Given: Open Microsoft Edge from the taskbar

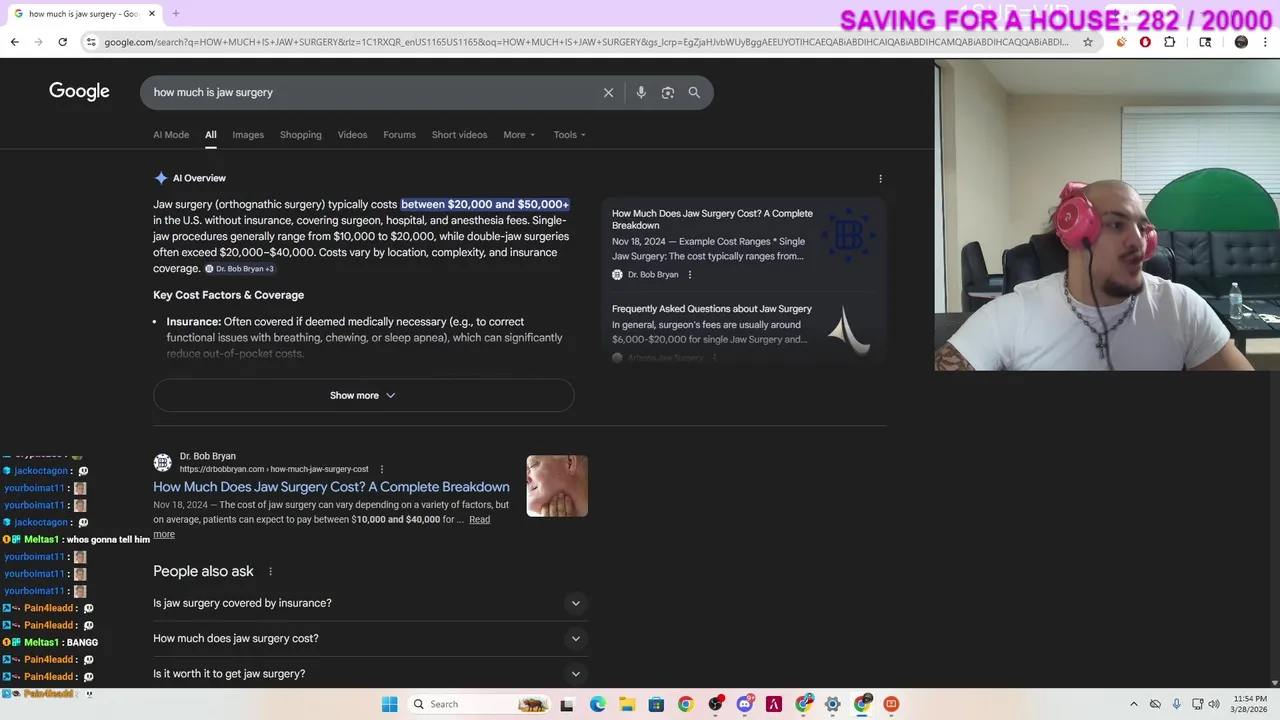Looking at the screenshot, I should tap(597, 704).
